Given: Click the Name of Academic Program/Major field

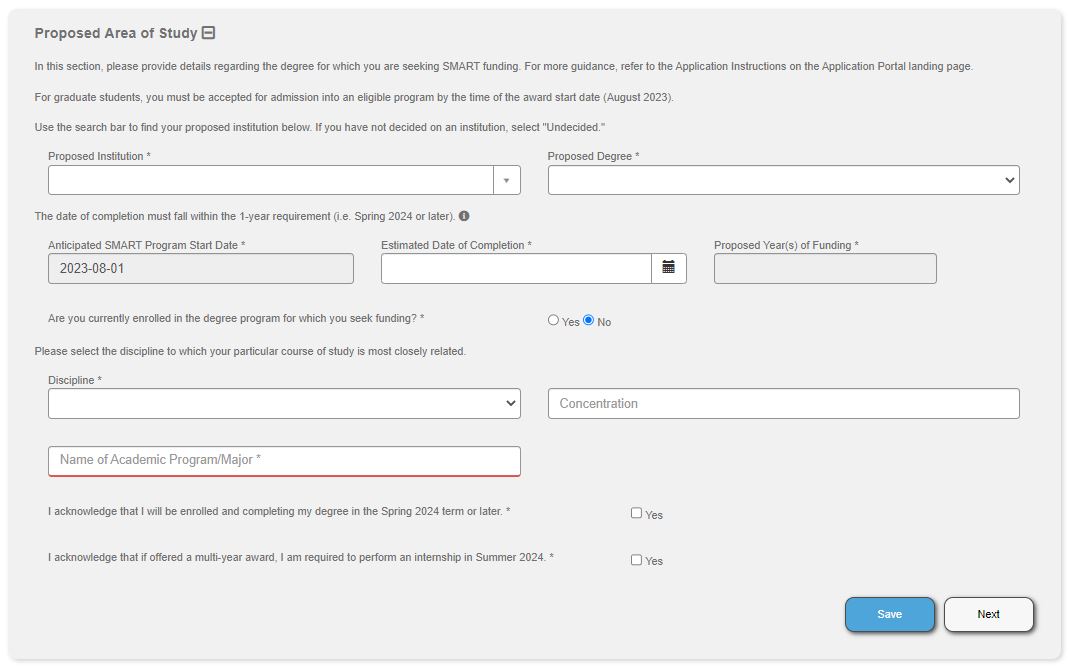Looking at the screenshot, I should (284, 460).
